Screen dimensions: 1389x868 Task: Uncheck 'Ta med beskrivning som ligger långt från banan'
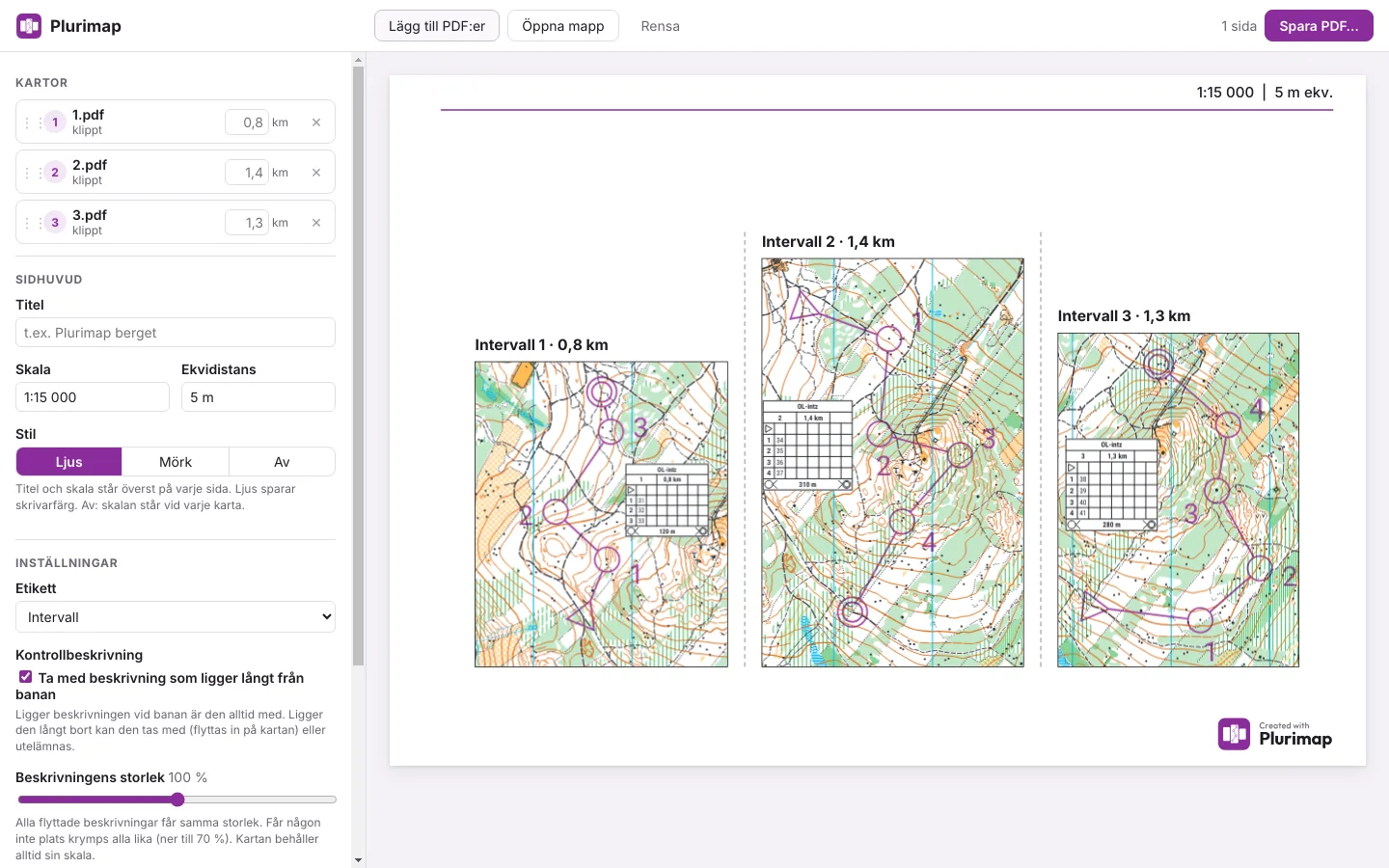(25, 677)
